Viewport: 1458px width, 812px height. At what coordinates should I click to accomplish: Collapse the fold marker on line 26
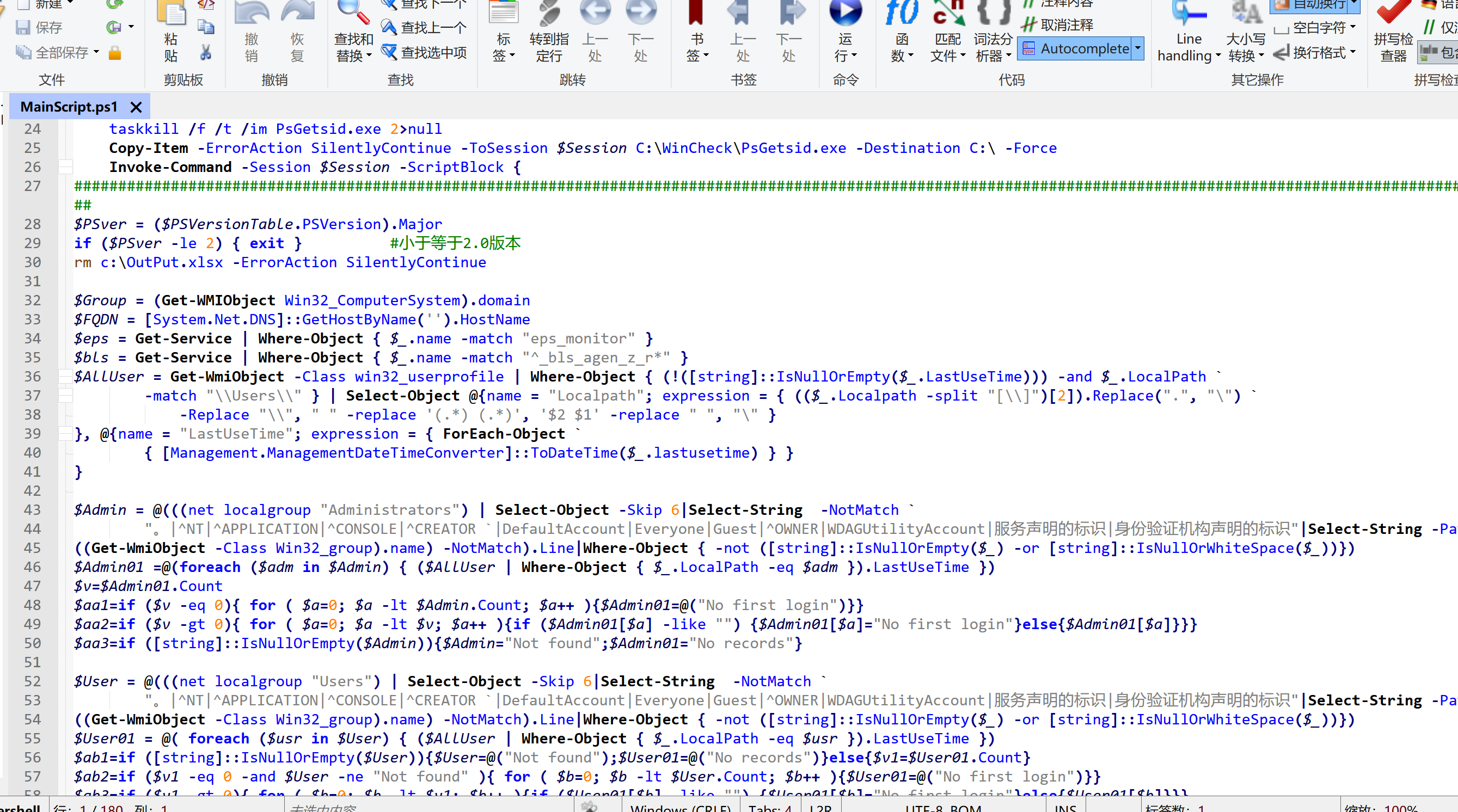click(x=66, y=167)
